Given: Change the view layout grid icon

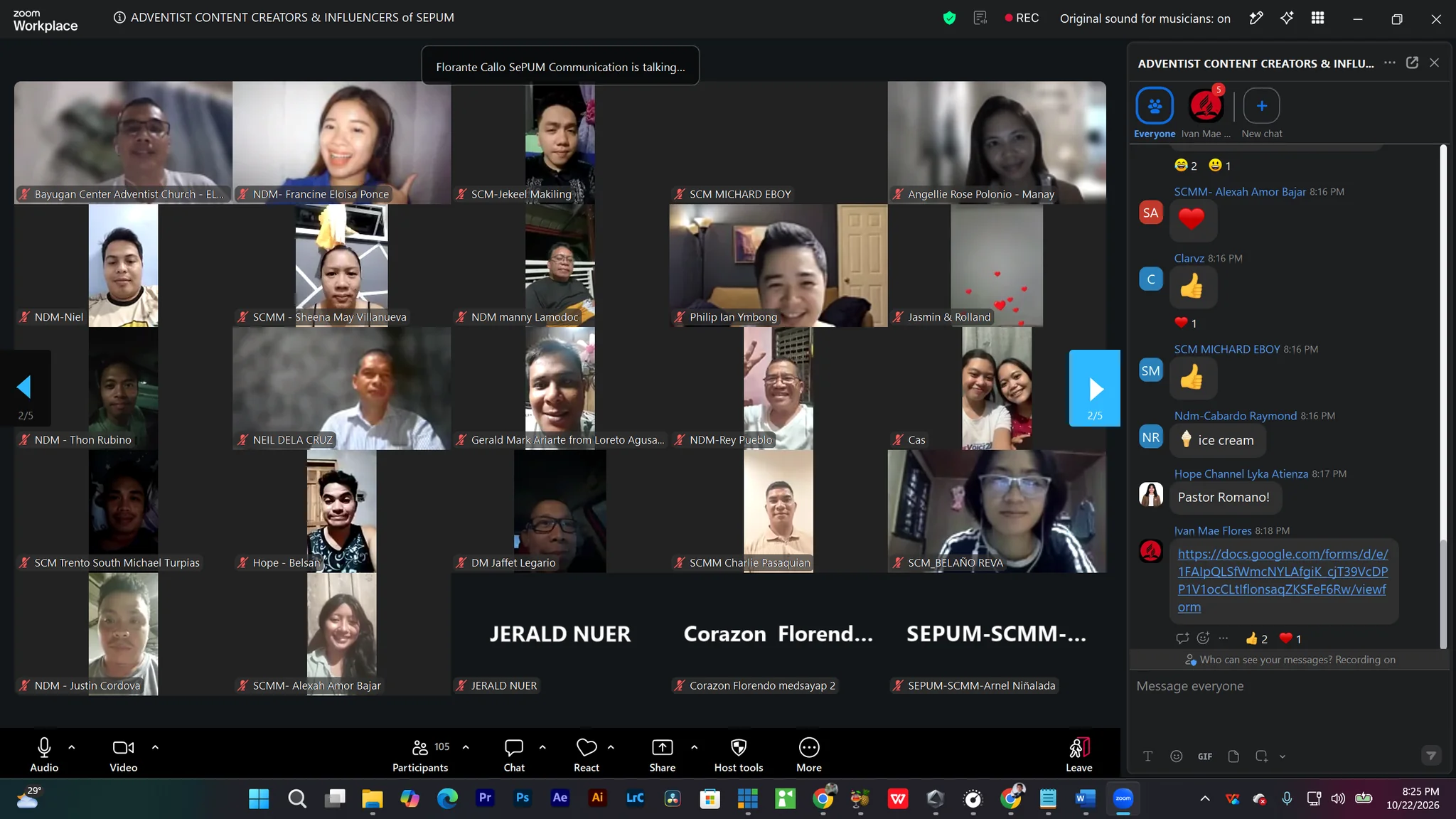Looking at the screenshot, I should 1317,18.
